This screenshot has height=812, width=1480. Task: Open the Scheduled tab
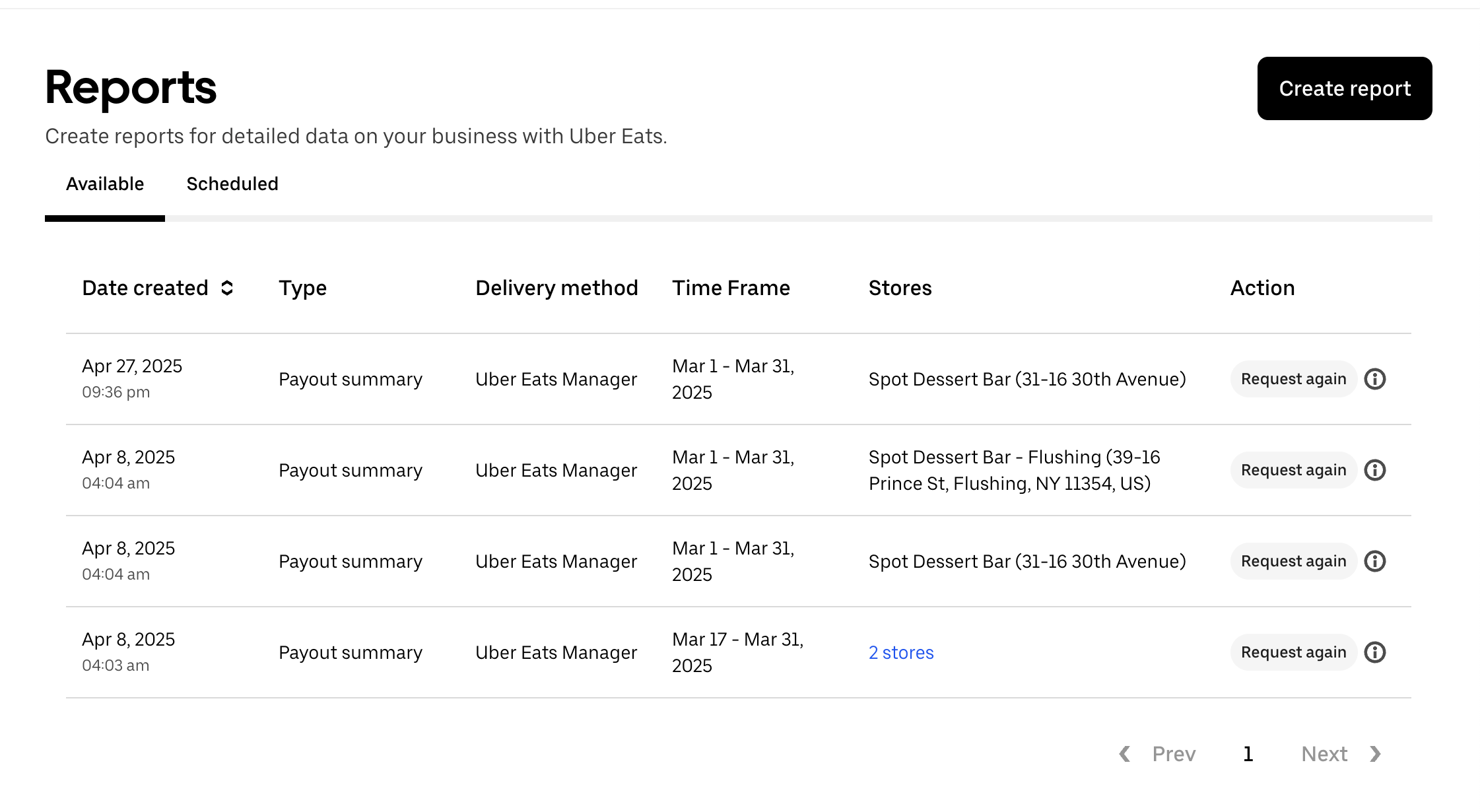[232, 184]
